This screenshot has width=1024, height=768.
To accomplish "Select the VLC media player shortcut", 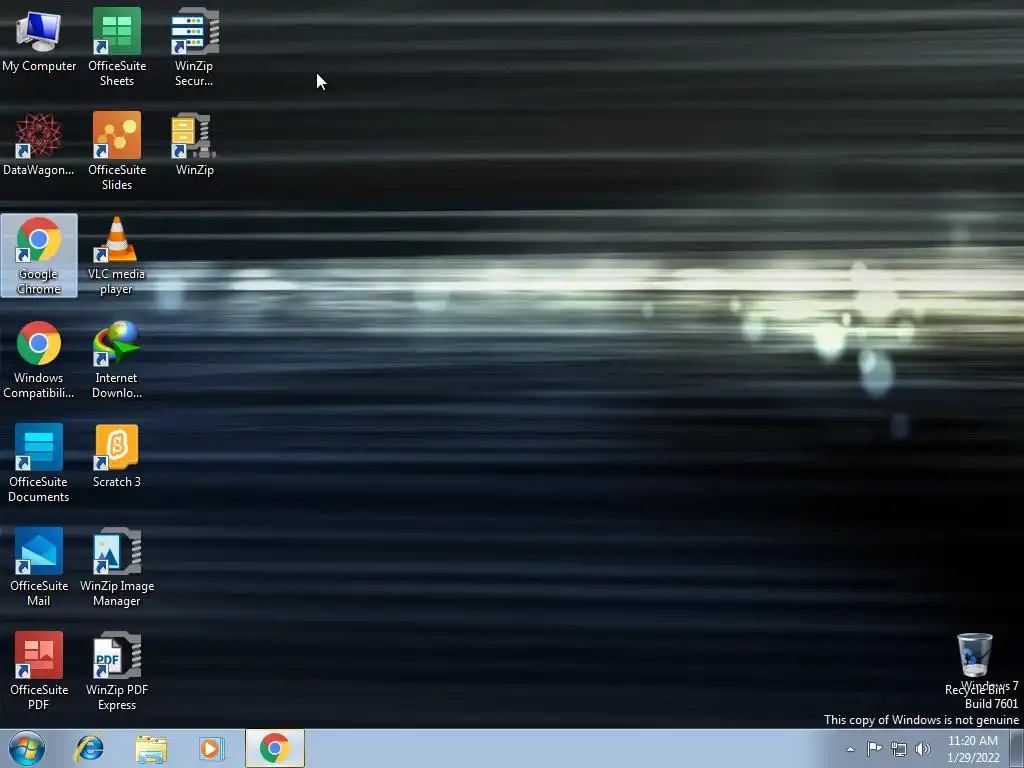I will (x=116, y=255).
